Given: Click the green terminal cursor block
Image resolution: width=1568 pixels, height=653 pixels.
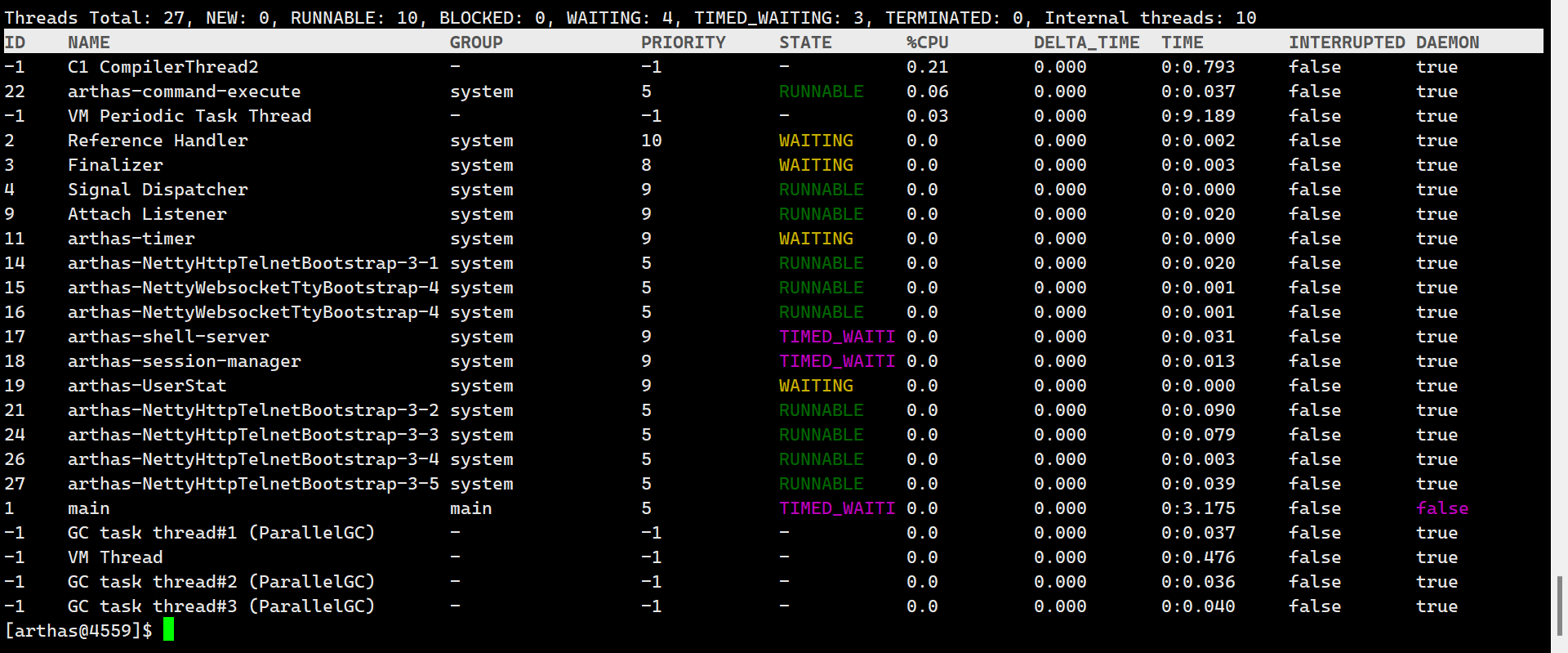Looking at the screenshot, I should tap(168, 629).
